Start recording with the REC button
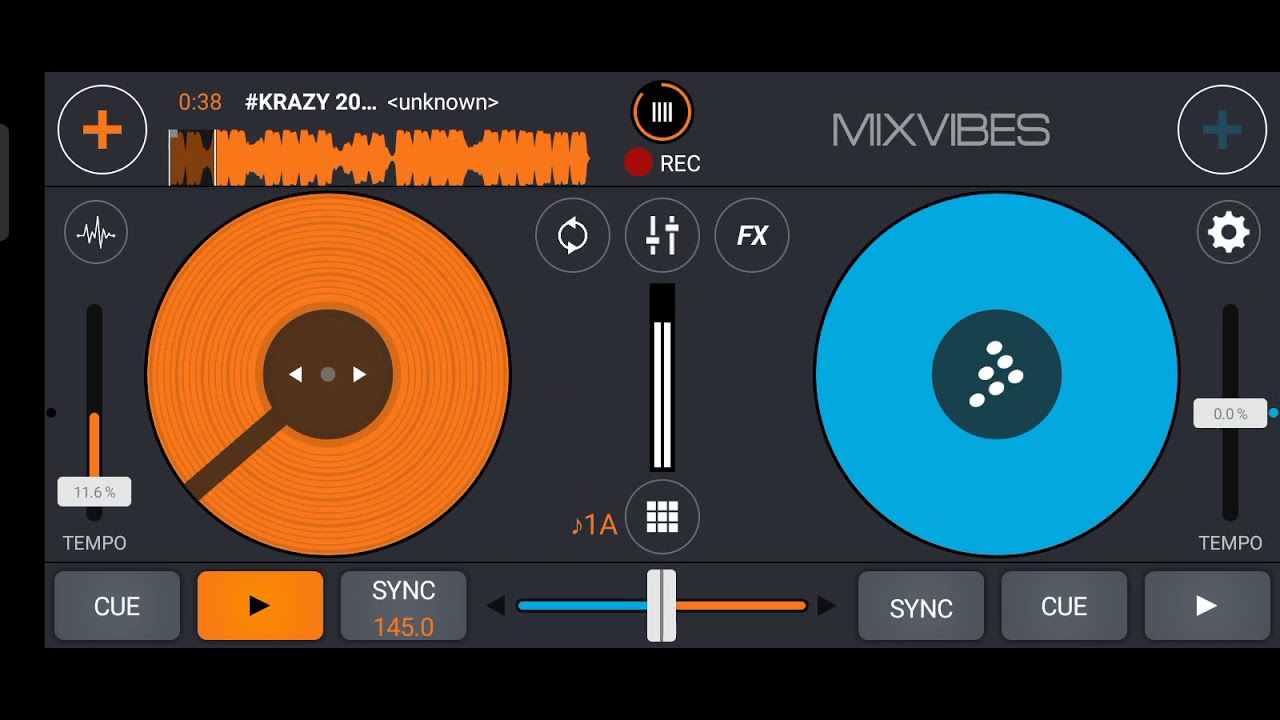Screen dimensions: 1280x720 point(662,163)
